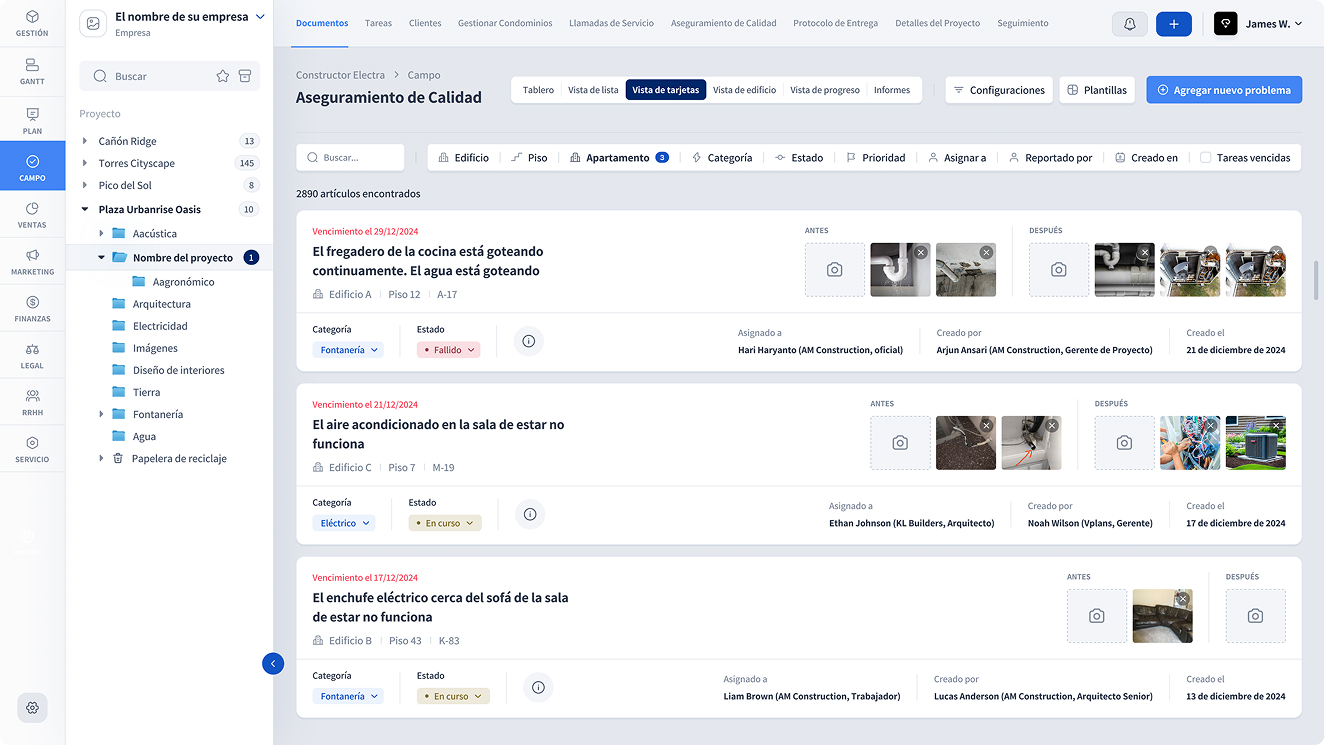Open the Ventas module
1325x745 pixels.
click(x=32, y=214)
